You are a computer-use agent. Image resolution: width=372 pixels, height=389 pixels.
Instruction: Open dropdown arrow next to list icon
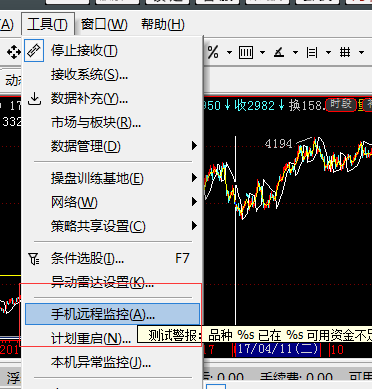coord(328,53)
